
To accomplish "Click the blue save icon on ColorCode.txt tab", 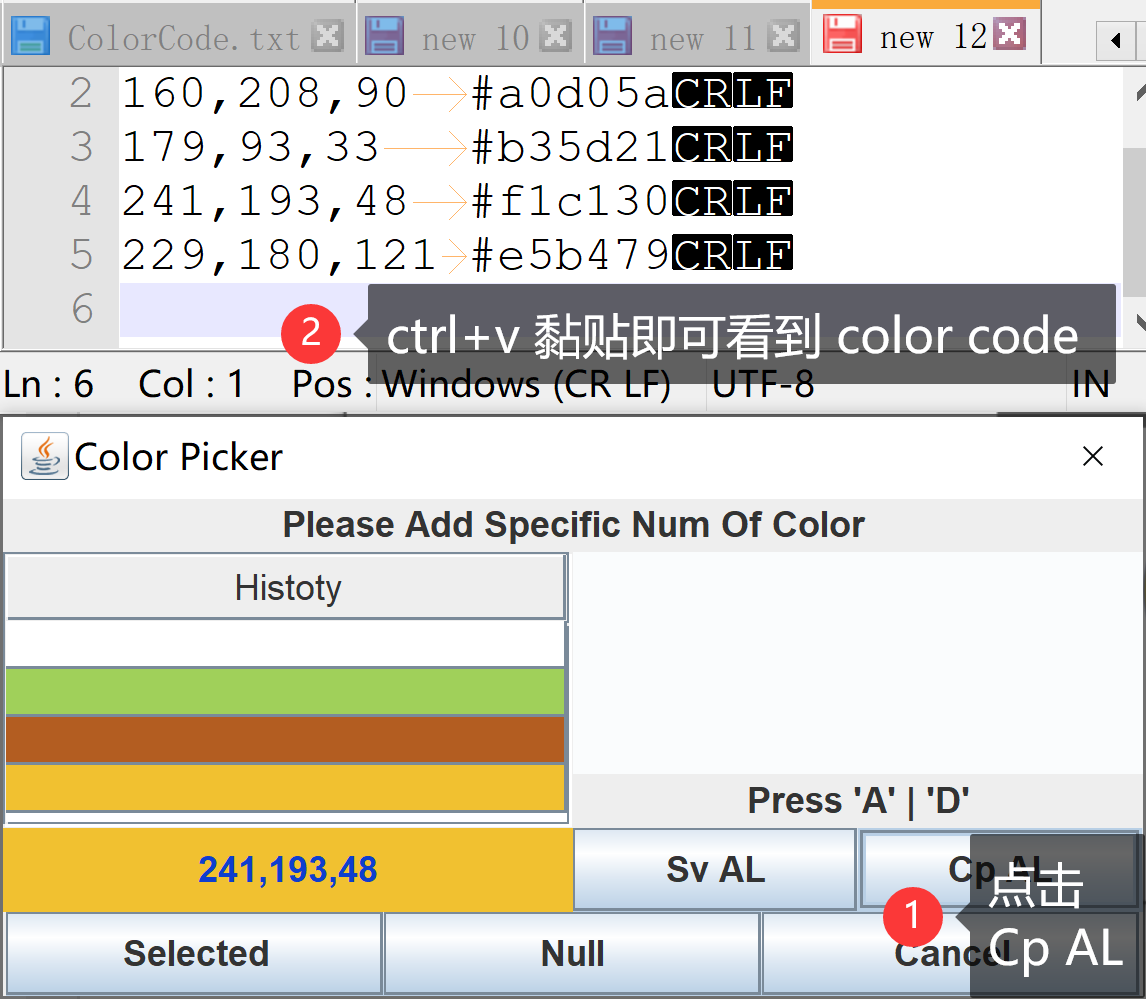I will (31, 36).
